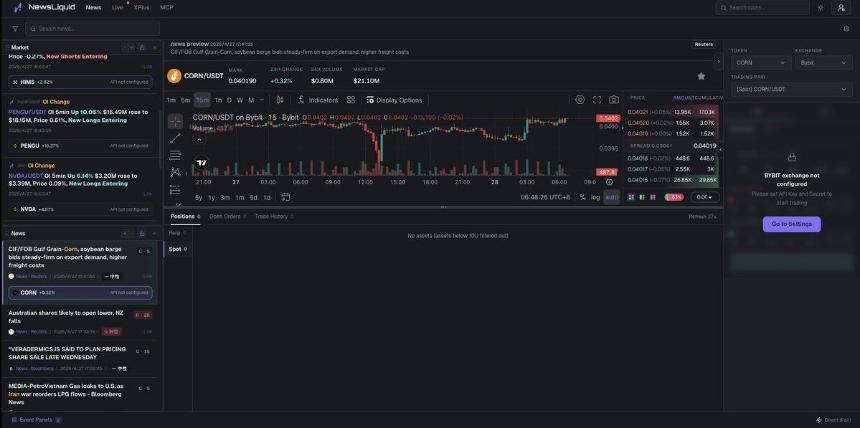This screenshot has height=428, width=860.
Task: Open the candlestick chart style icon
Action: click(x=280, y=100)
